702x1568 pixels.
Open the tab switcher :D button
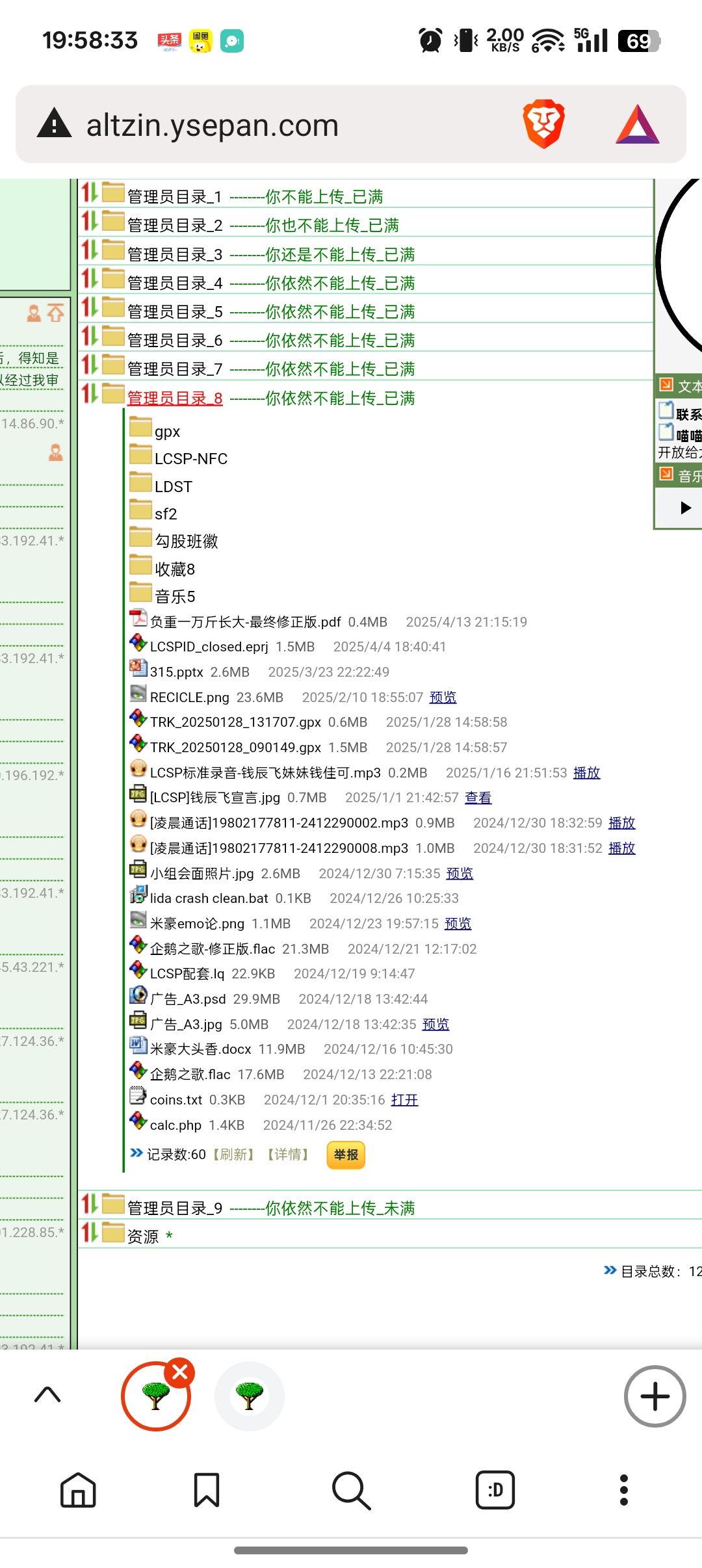click(495, 1489)
